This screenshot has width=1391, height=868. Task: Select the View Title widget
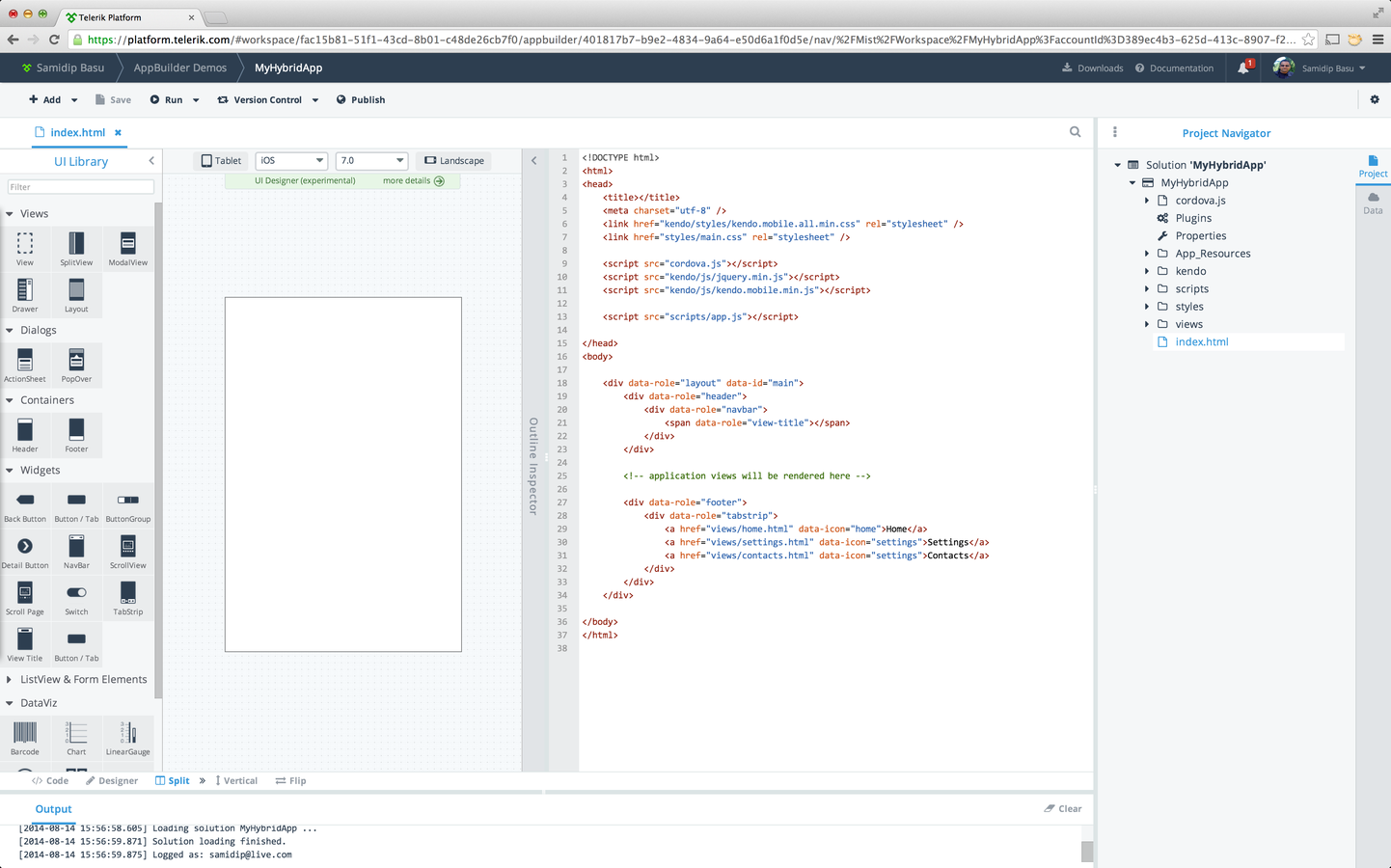(x=25, y=644)
